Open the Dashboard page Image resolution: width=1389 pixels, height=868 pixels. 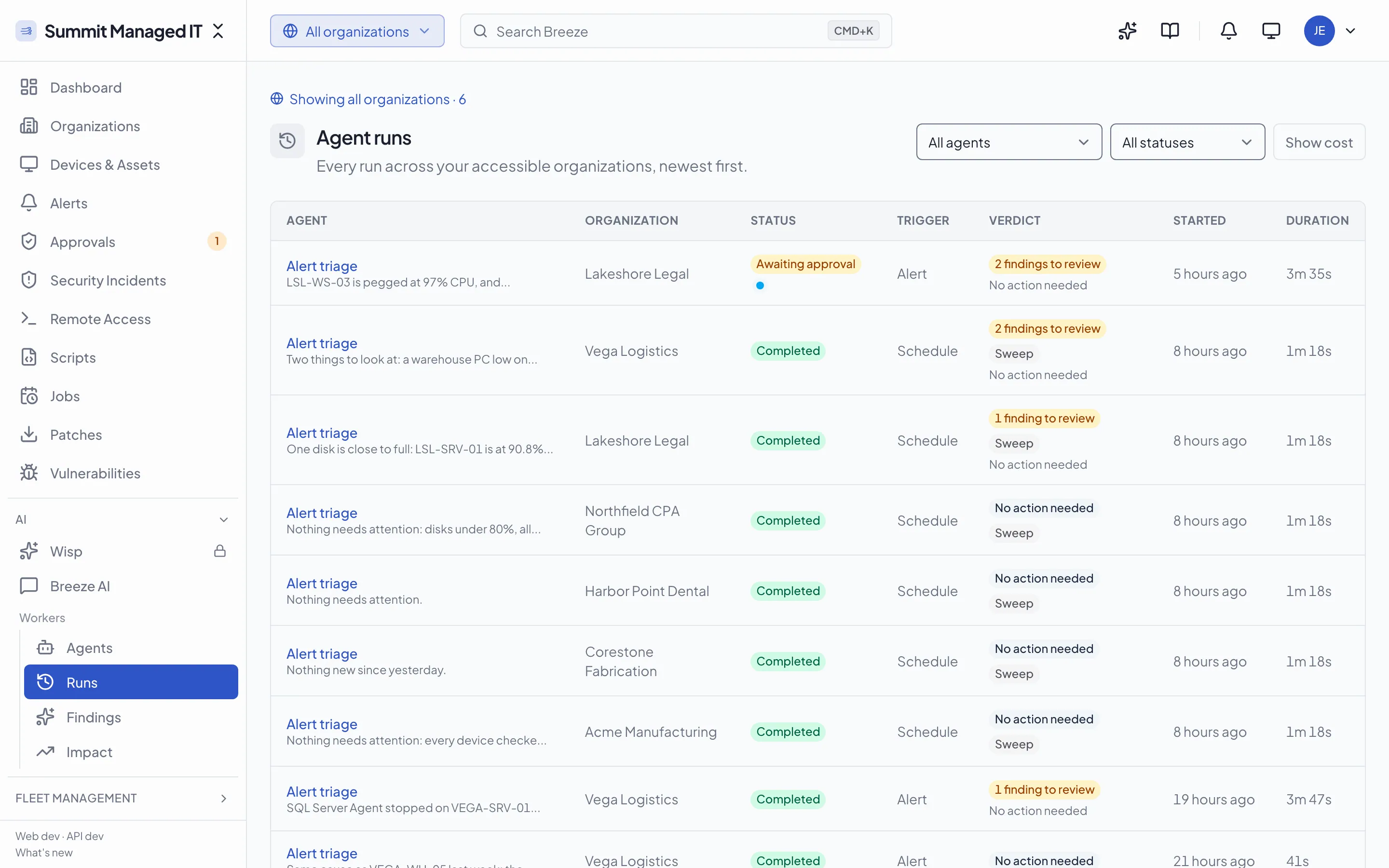click(x=123, y=87)
